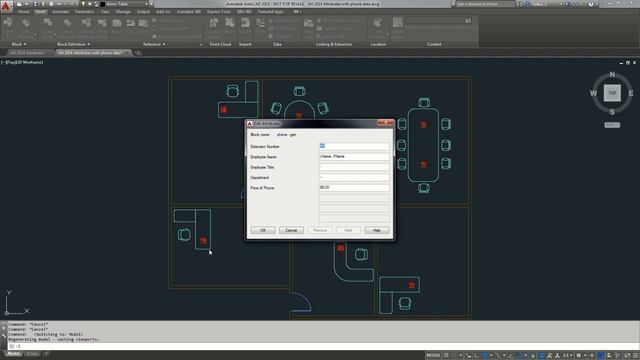Click the Edit Attribute tool icon

(26, 22)
